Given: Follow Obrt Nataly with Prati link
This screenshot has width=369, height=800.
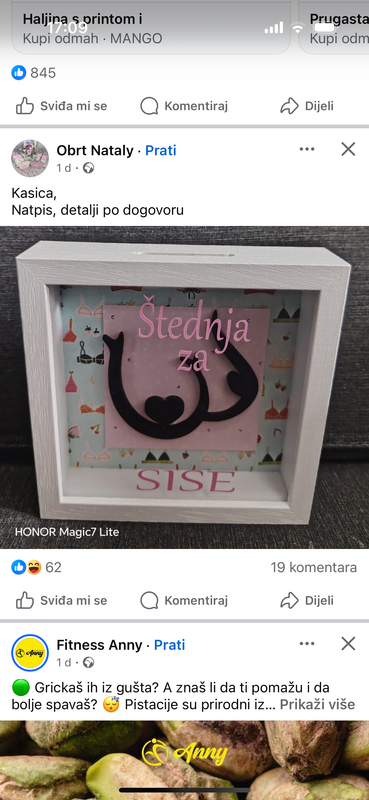Looking at the screenshot, I should point(161,151).
